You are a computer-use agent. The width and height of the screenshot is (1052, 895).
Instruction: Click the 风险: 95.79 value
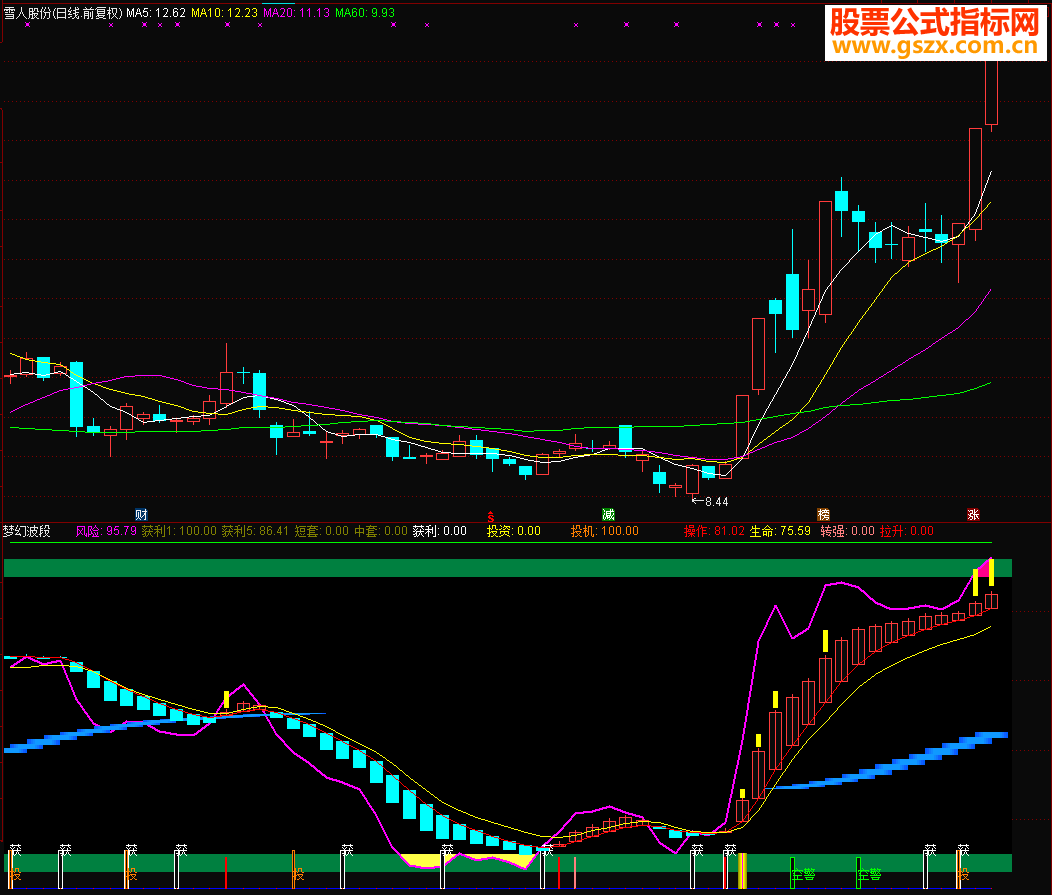[x=106, y=531]
